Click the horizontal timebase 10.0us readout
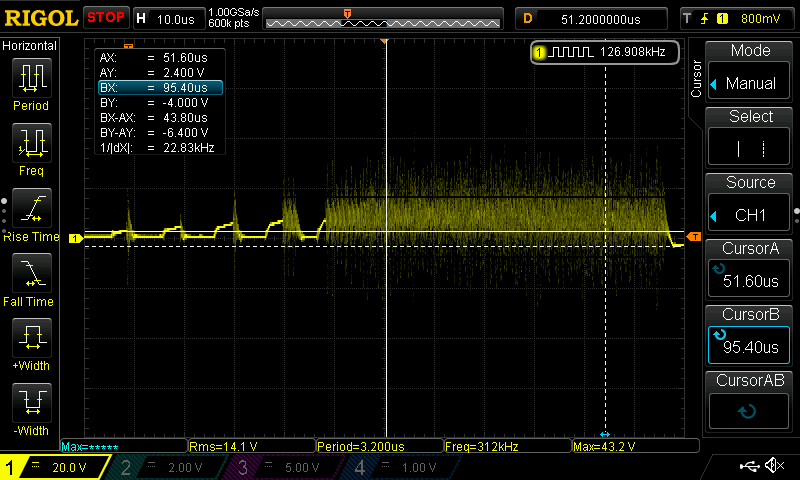This screenshot has width=800, height=480. tap(176, 19)
